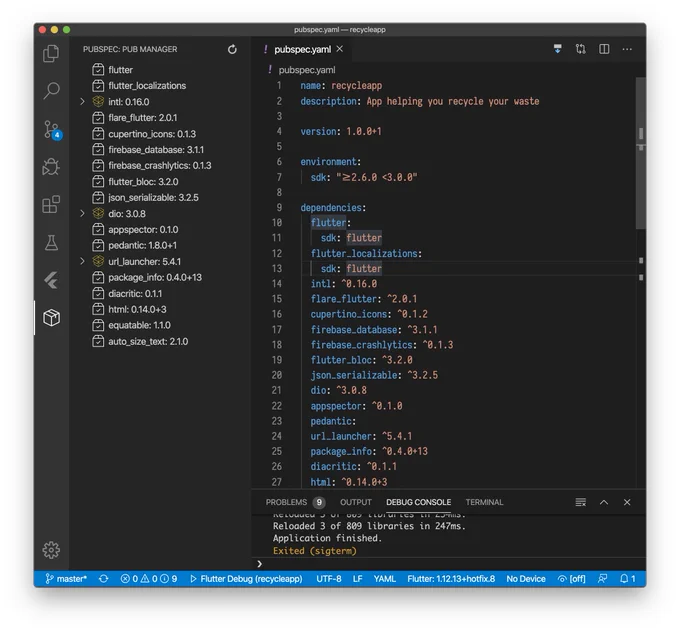
Task: Close the bottom panel
Action: [627, 502]
